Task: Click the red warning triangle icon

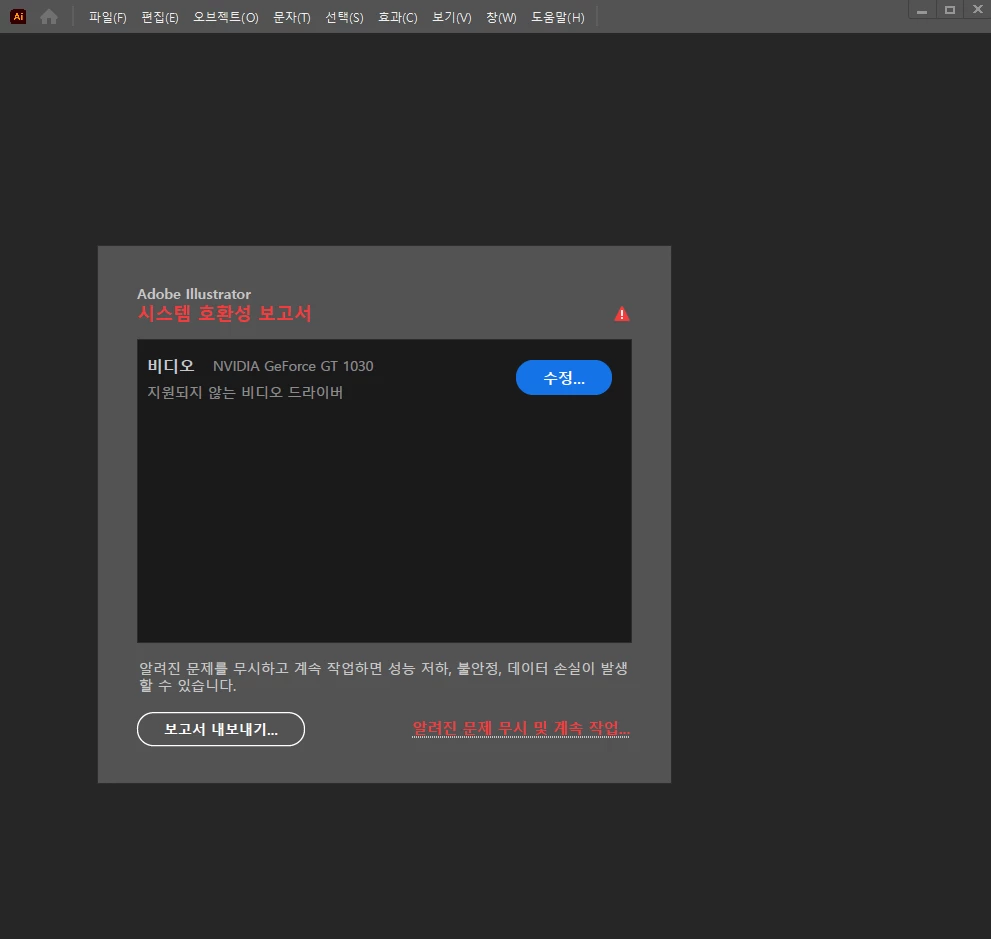Action: click(x=622, y=314)
